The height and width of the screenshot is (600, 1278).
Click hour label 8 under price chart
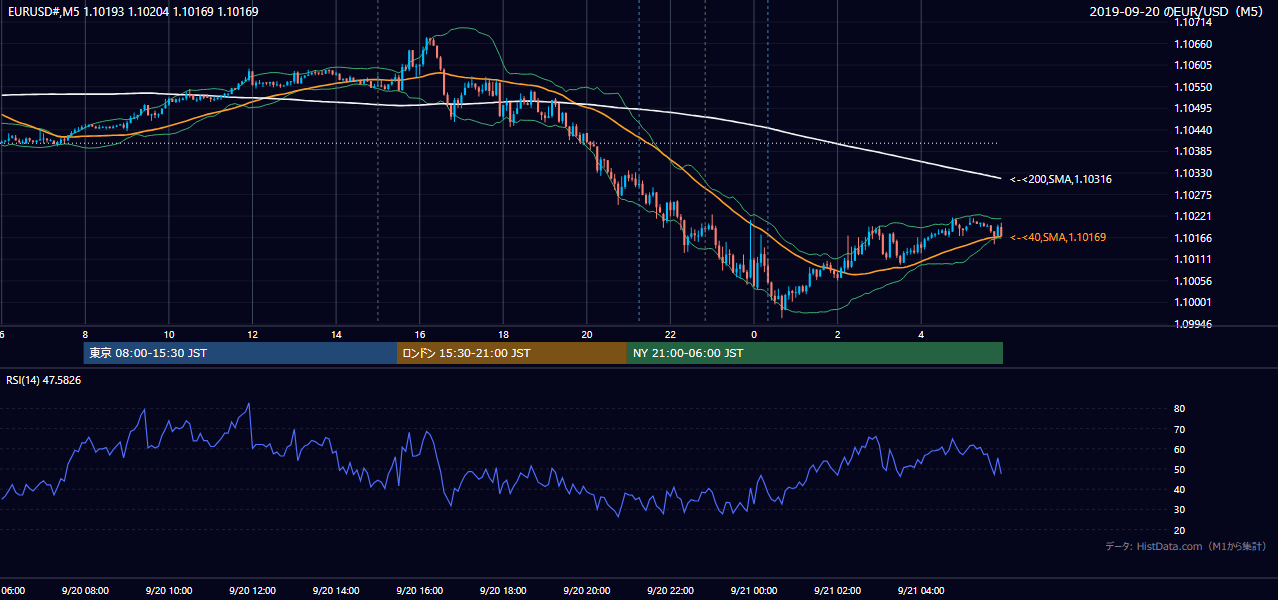tap(85, 334)
